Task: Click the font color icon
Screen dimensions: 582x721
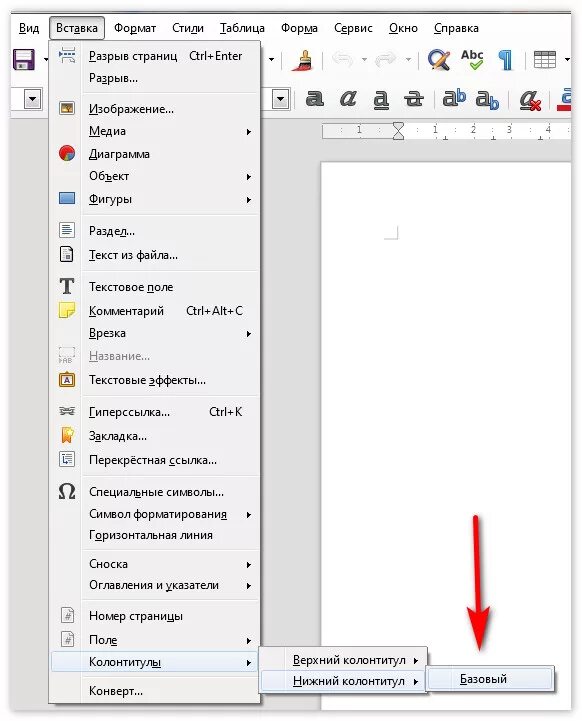Action: point(565,99)
